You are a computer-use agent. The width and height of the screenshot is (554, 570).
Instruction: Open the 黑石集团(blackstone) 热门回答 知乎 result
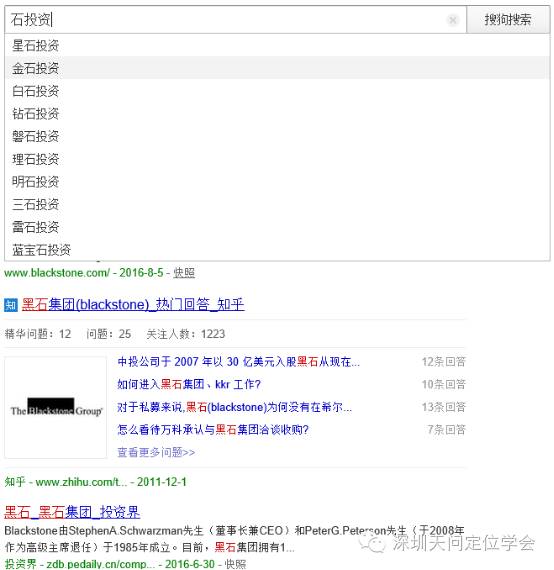click(x=133, y=305)
